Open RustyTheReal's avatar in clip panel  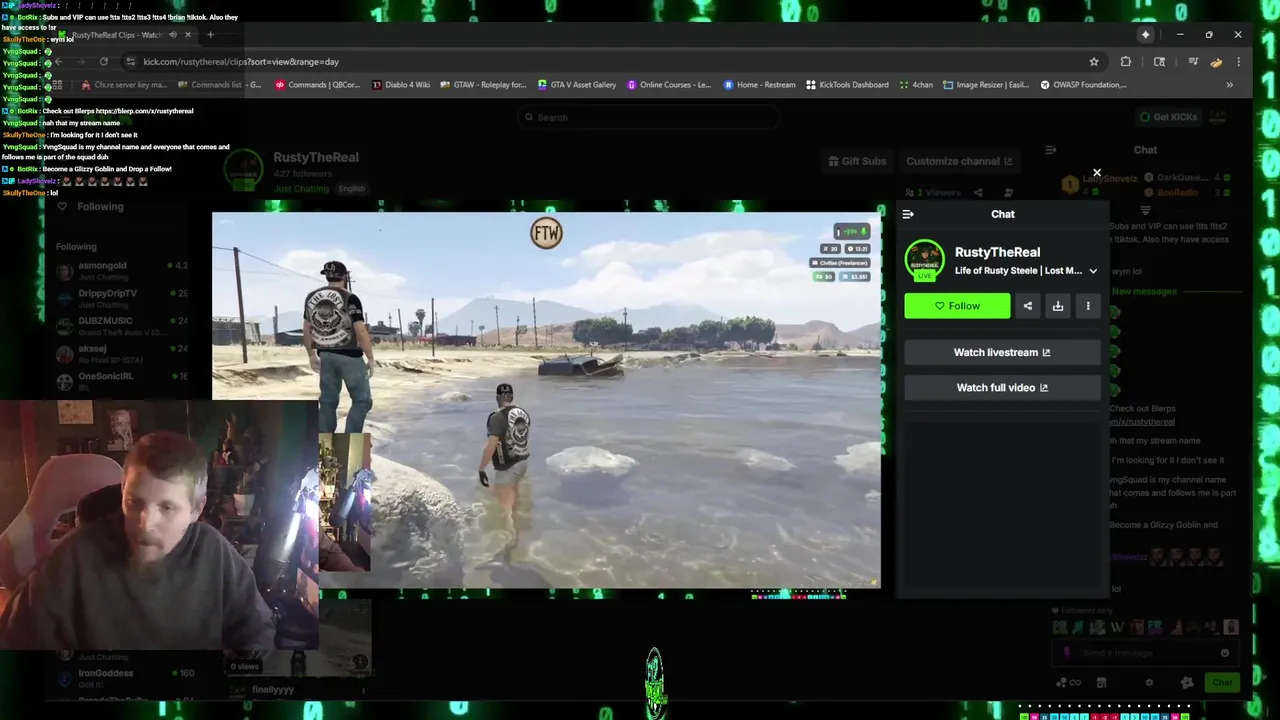924,260
